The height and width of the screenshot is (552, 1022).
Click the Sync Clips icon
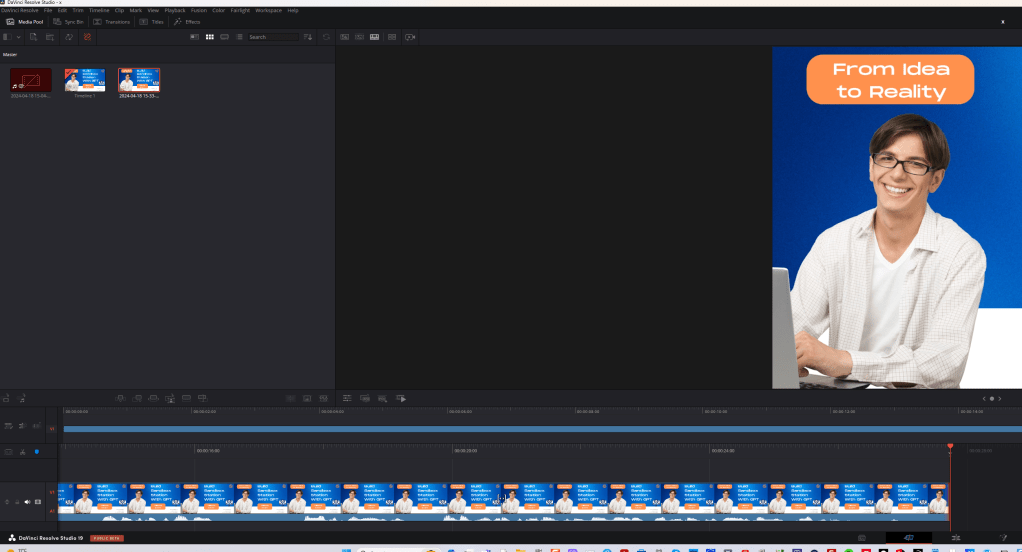pos(68,37)
